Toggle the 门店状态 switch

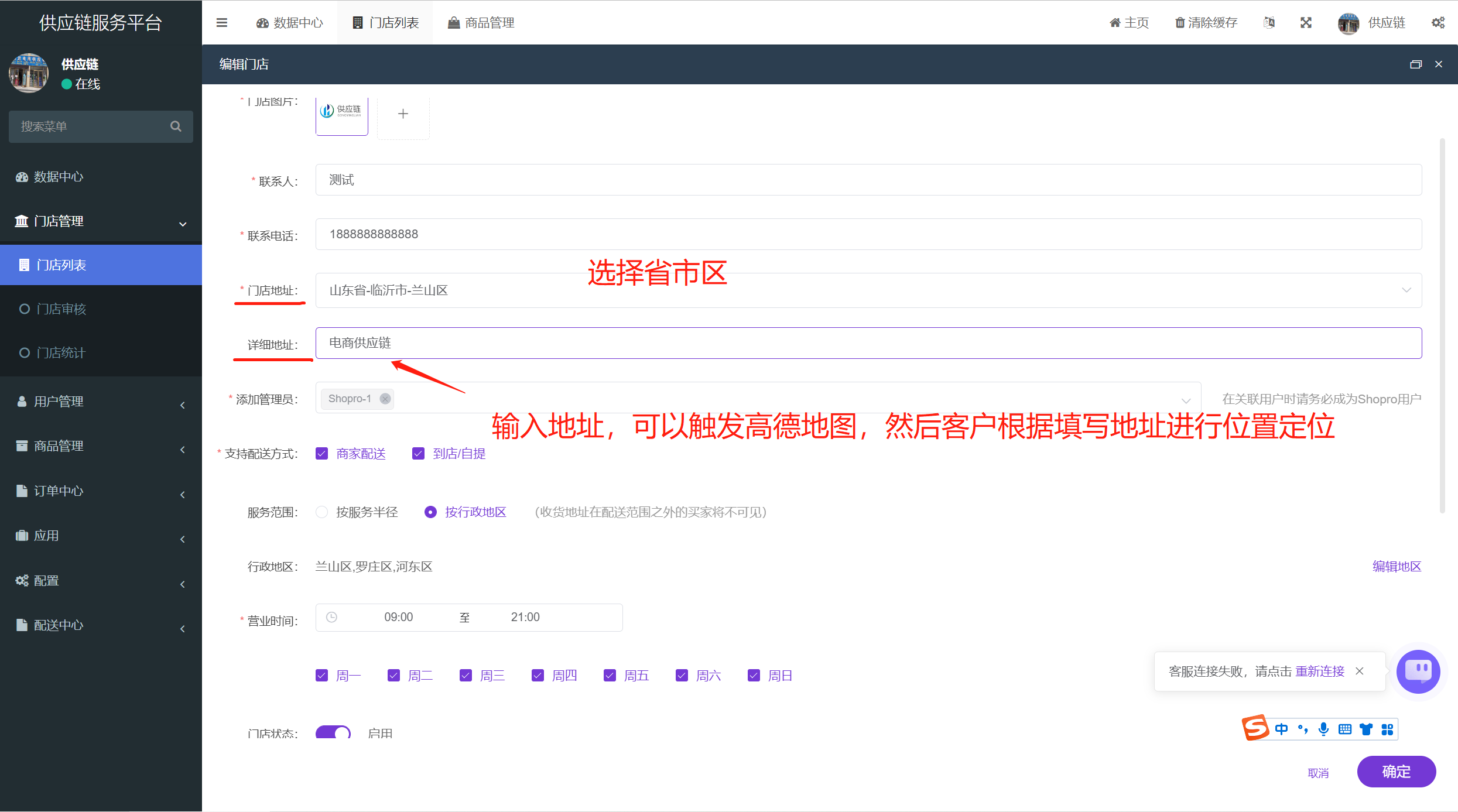coord(333,732)
